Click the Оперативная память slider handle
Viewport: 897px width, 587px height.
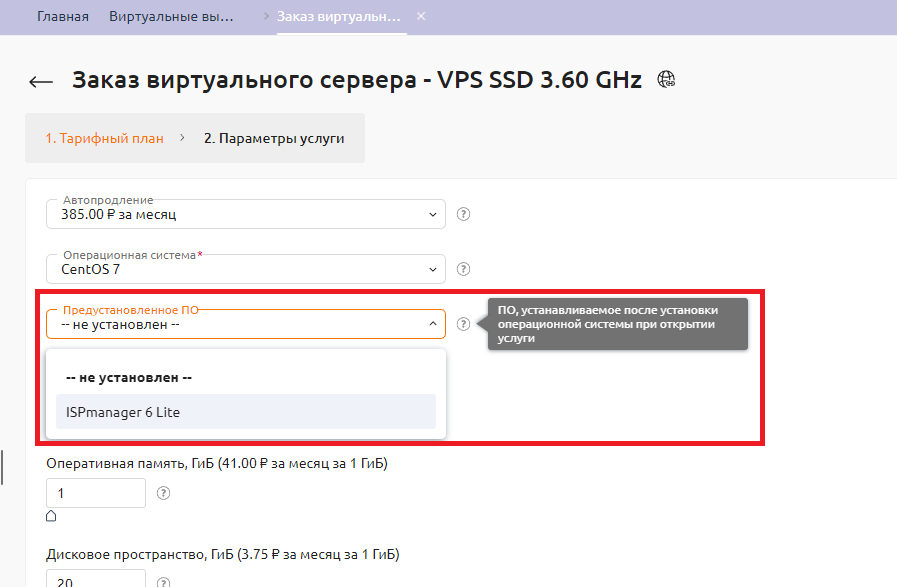coord(51,517)
